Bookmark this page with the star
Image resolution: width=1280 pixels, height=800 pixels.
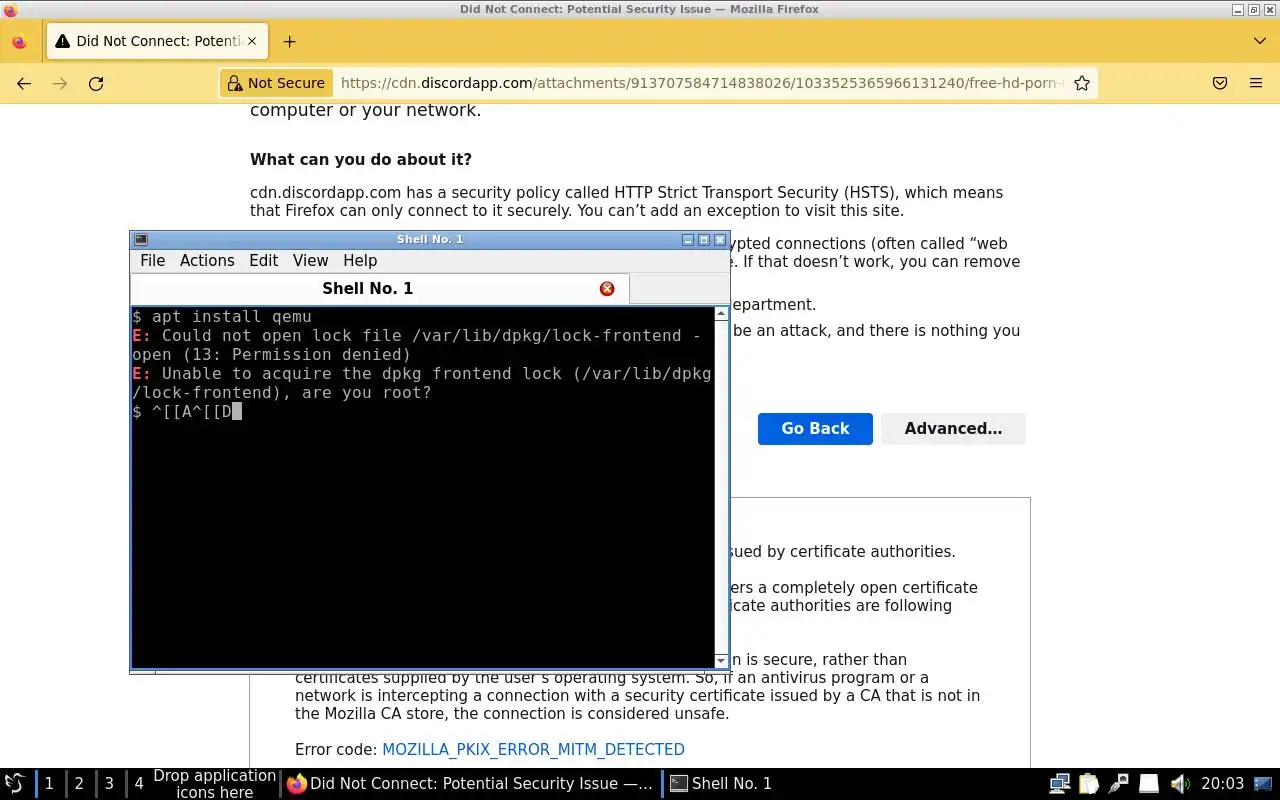point(1081,83)
